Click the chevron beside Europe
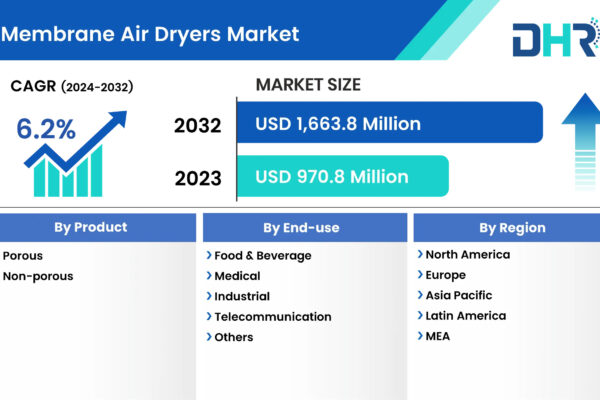This screenshot has height=400, width=600. click(x=420, y=274)
